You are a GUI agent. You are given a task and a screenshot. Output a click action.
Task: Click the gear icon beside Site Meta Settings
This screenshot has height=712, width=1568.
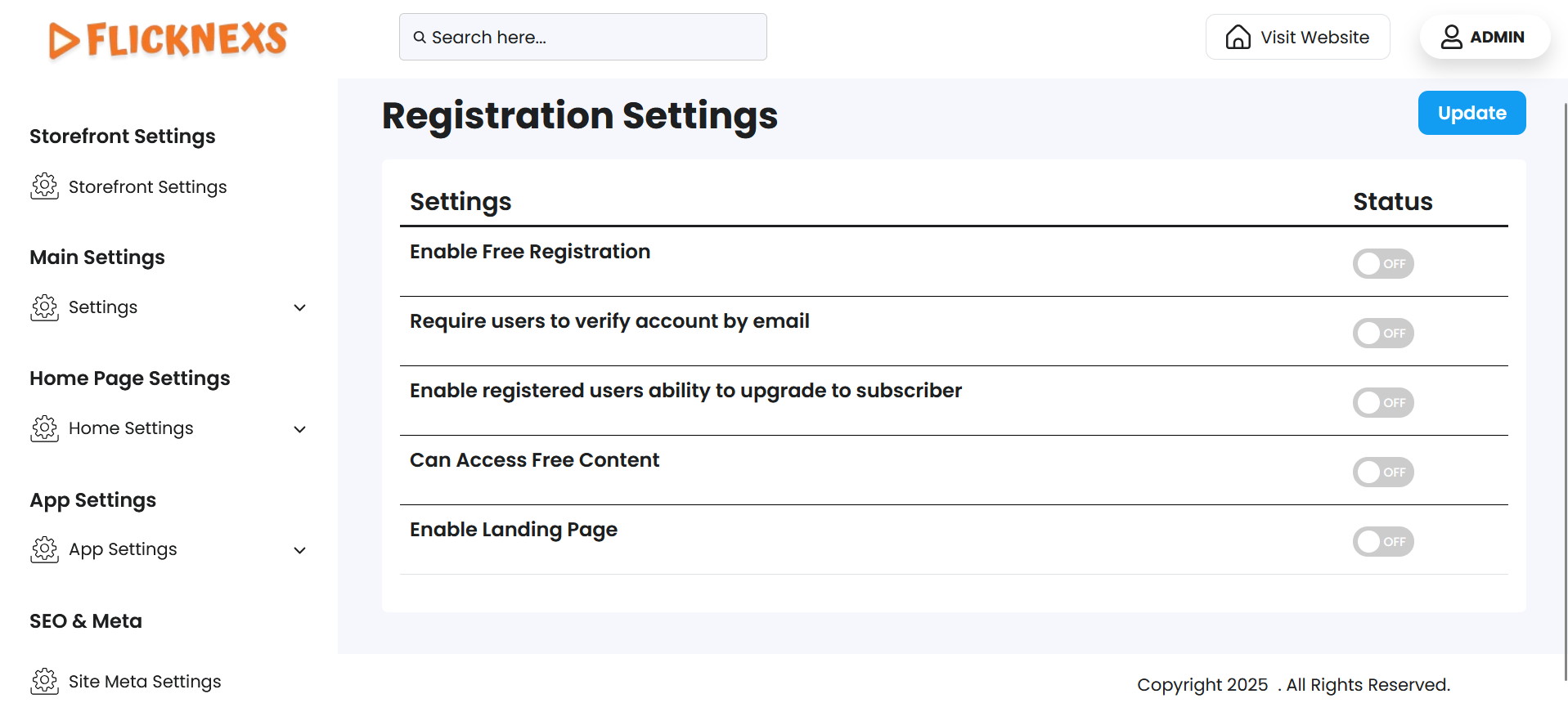44,681
